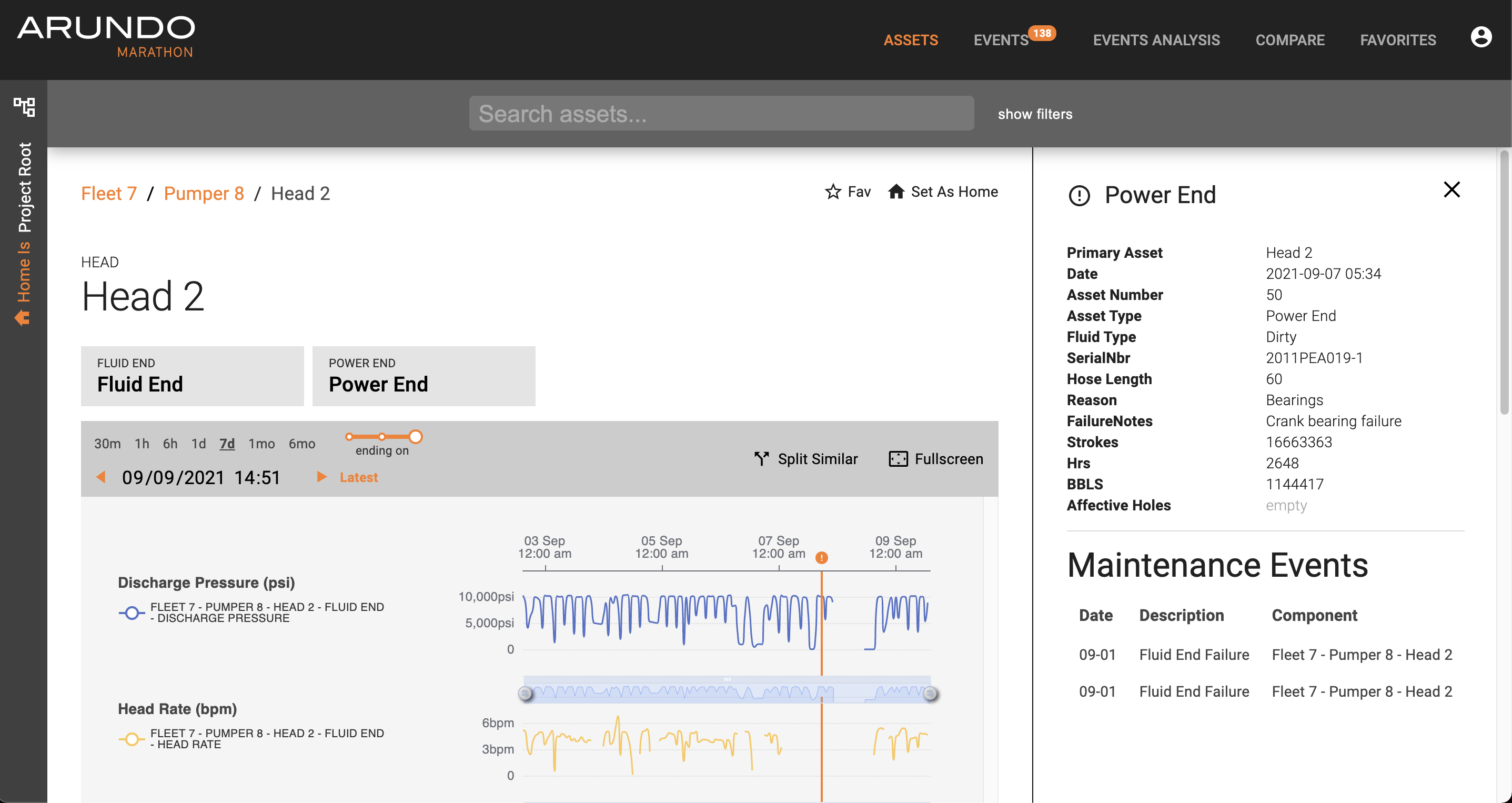The image size is (1512, 803).
Task: Open the asset hierarchy tree icon
Action: coord(24,107)
